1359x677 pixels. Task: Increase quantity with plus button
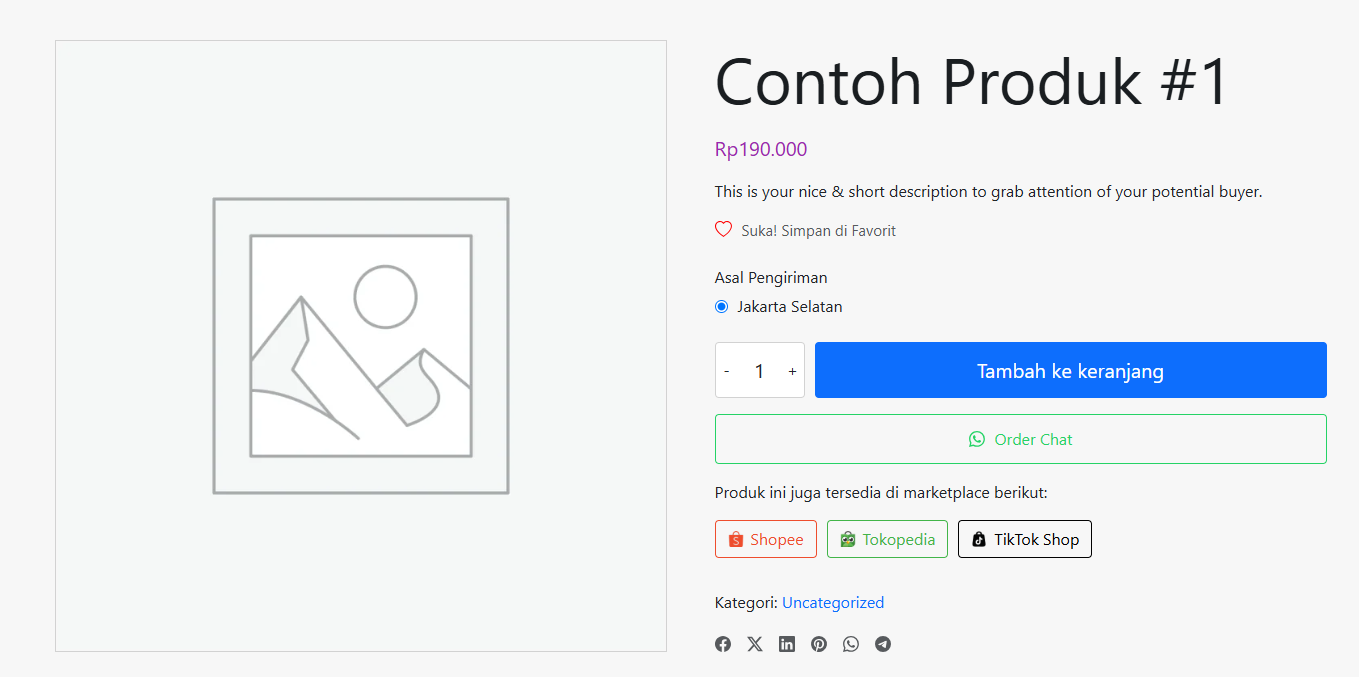792,371
